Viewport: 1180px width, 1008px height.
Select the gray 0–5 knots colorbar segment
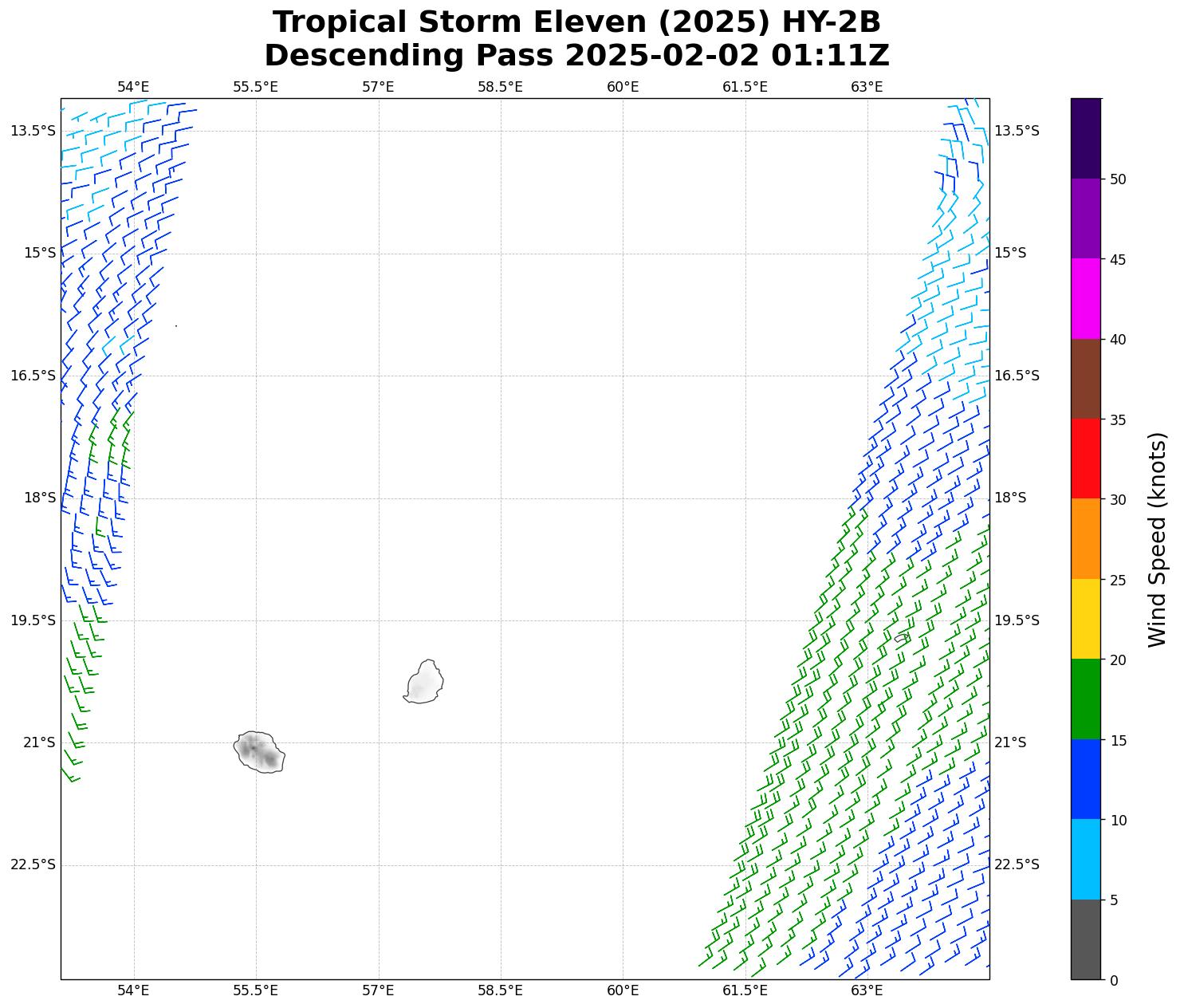1085,939
